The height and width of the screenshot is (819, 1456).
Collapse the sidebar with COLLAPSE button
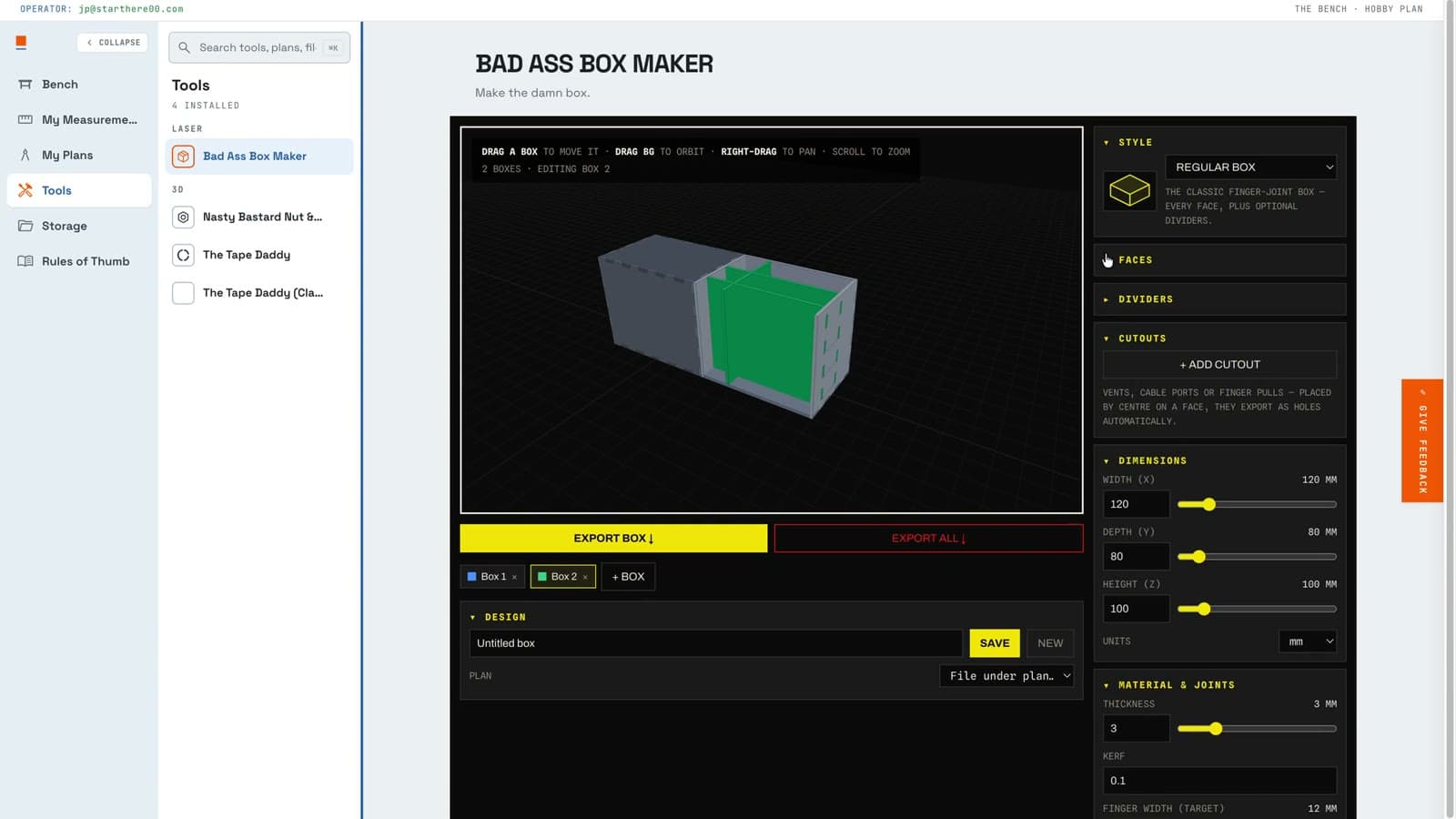click(113, 42)
